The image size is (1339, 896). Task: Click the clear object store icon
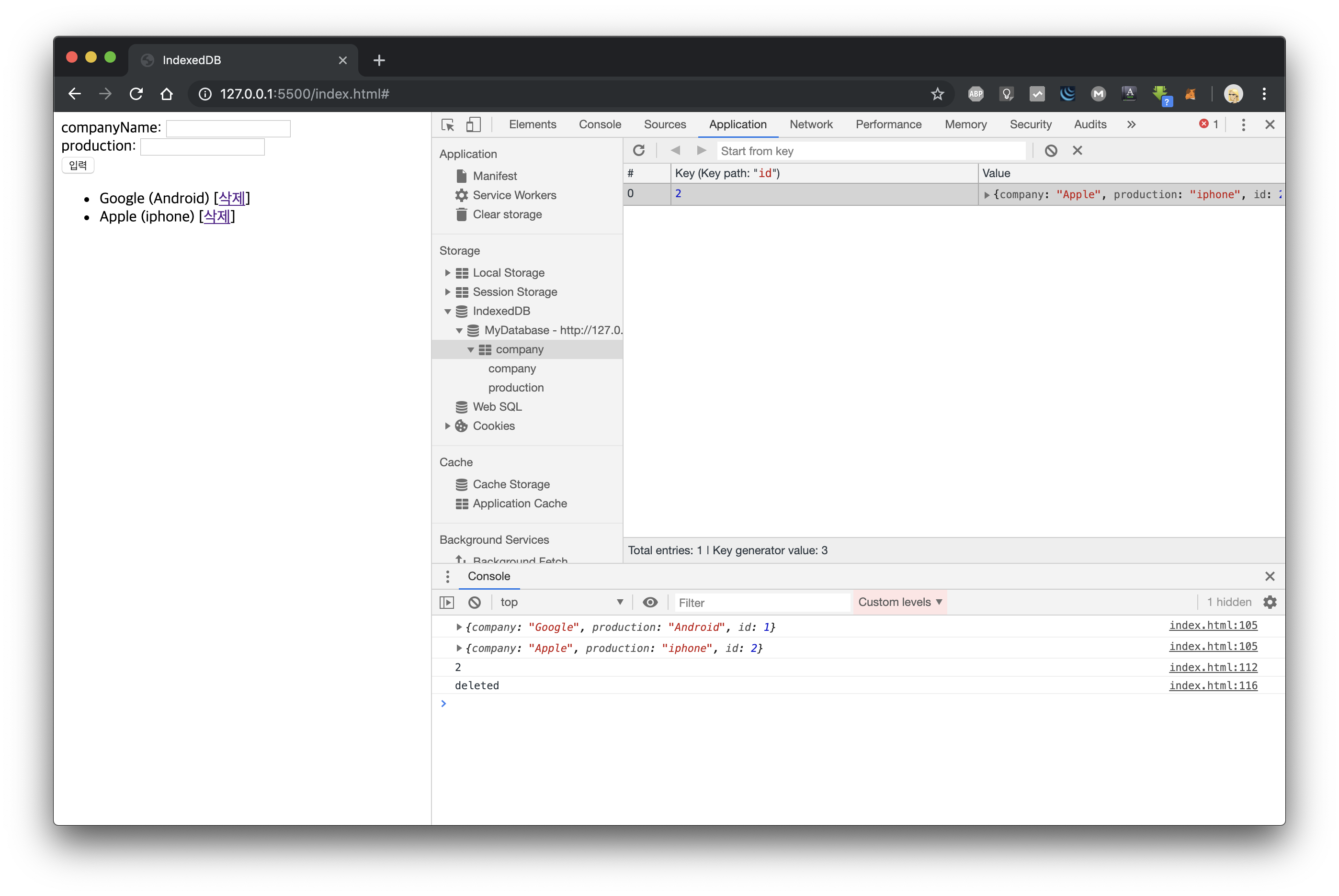1050,151
